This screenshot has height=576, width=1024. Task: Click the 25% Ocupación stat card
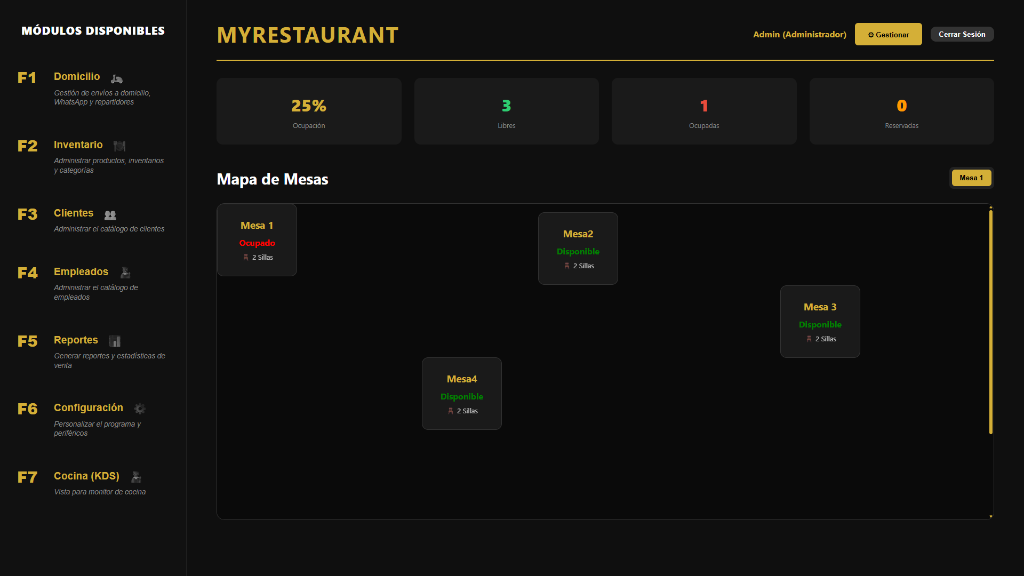point(307,110)
